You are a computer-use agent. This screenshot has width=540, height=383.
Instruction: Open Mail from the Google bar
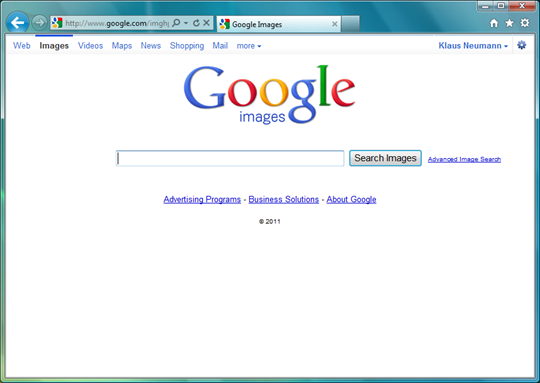[220, 45]
